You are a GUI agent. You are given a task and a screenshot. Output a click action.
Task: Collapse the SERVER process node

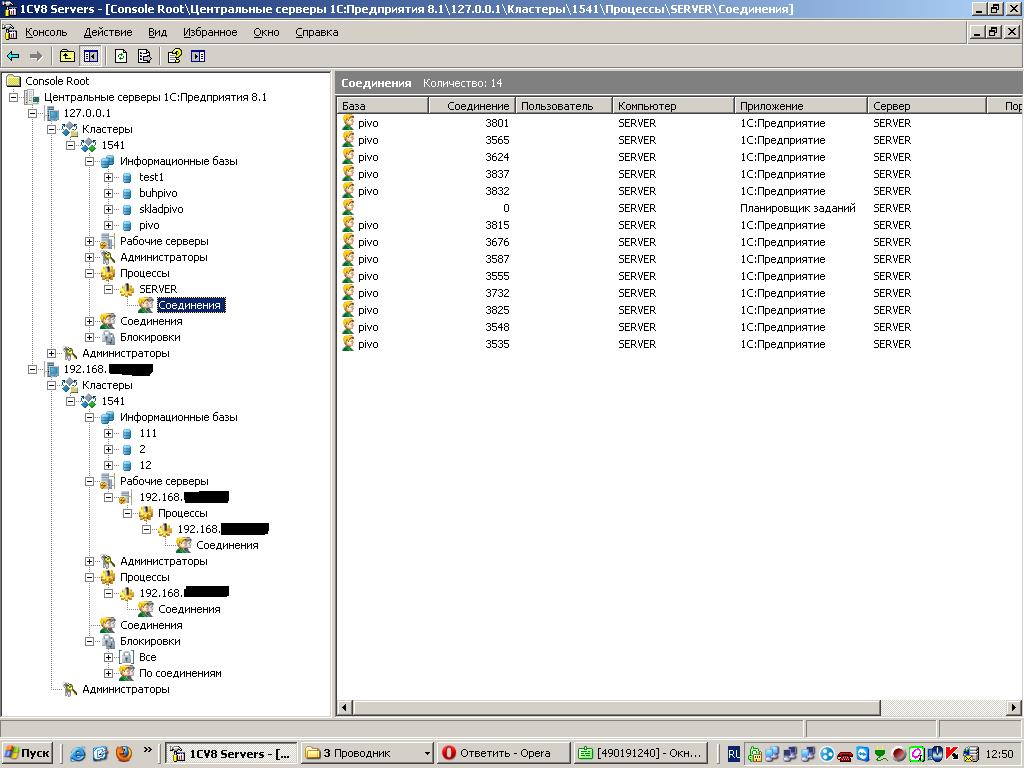point(108,289)
